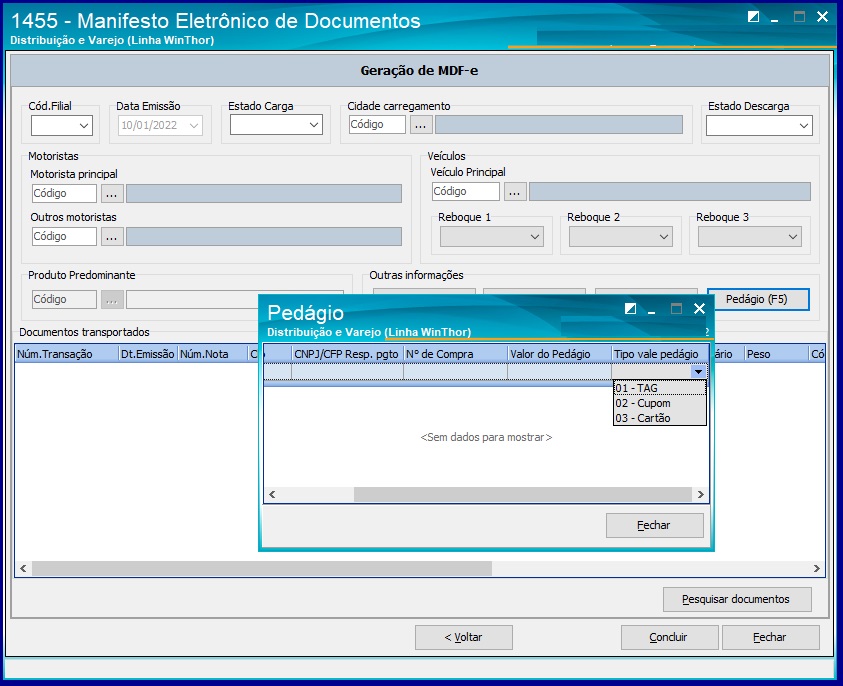Open the Reboque 1 dropdown
This screenshot has height=686, width=843.
pyautogui.click(x=535, y=237)
